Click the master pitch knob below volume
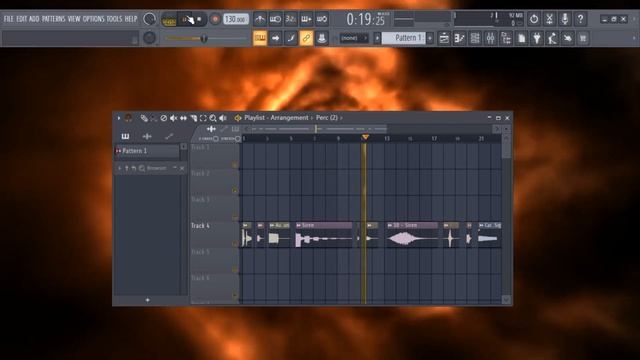640x360 pixels. click(x=149, y=38)
